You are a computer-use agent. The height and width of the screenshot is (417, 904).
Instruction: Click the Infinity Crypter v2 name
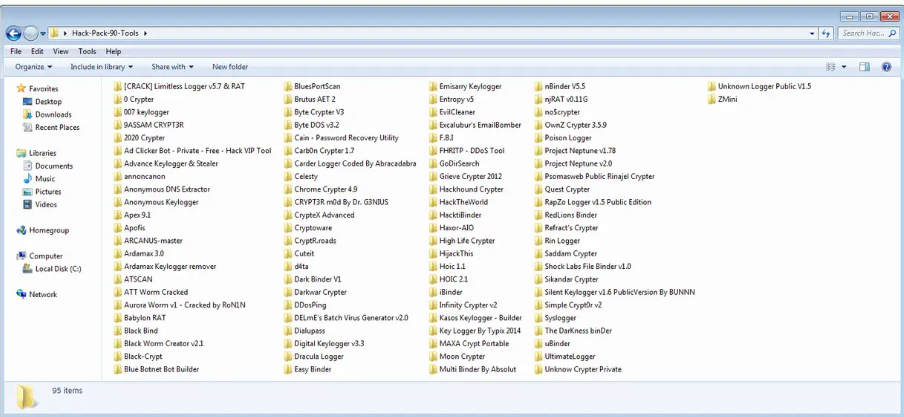tap(468, 305)
